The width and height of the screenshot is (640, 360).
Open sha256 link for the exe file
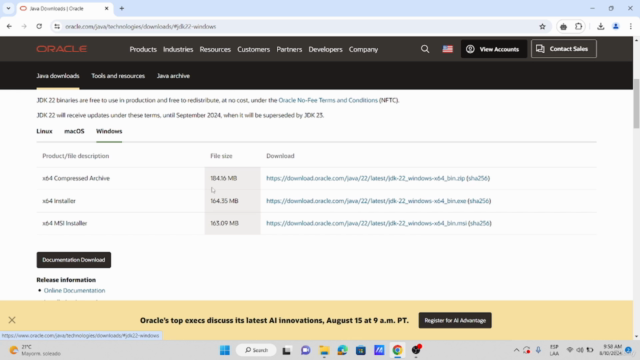[479, 201]
